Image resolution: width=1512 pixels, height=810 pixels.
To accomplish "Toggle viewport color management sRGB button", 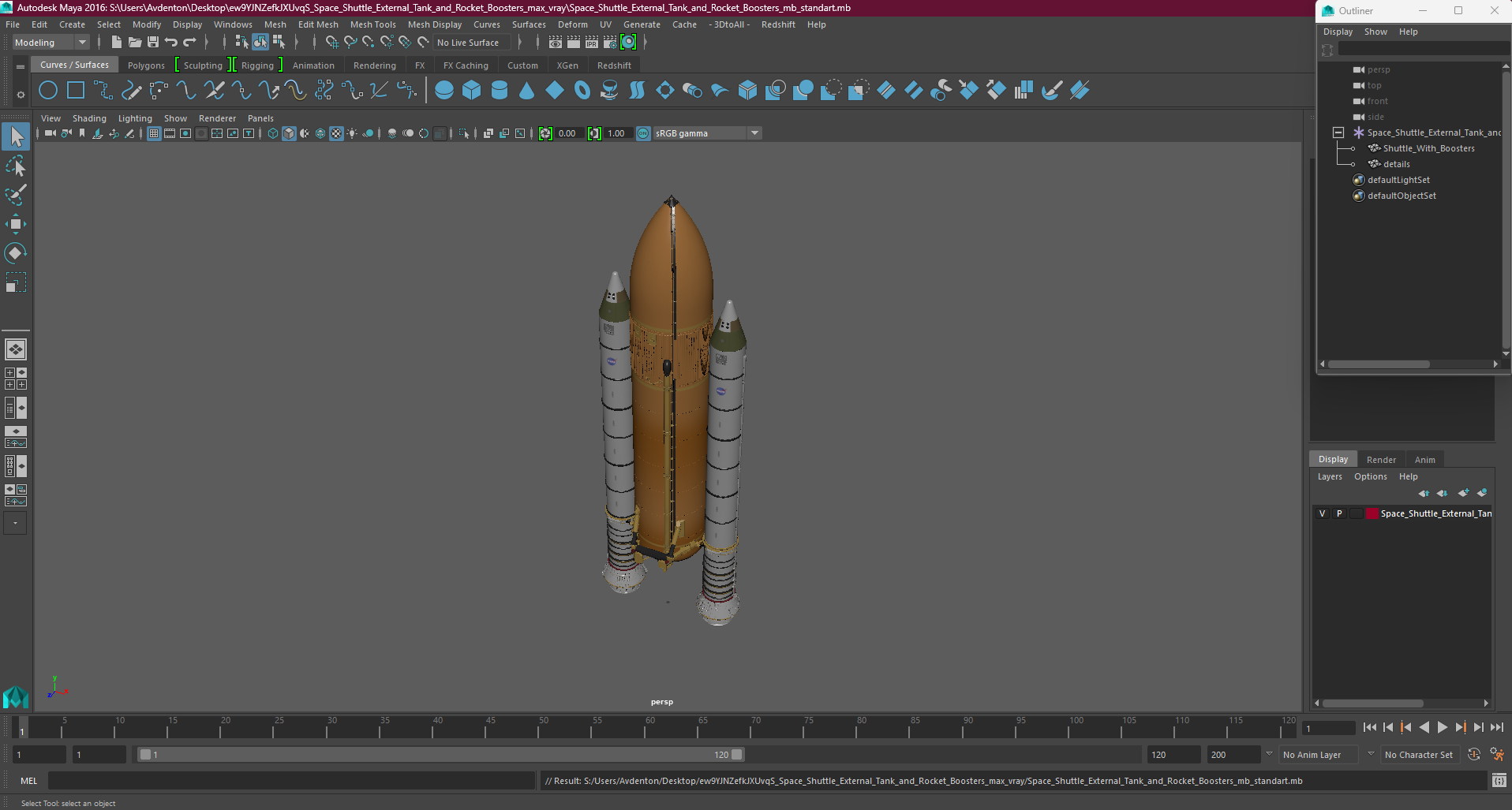I will tap(643, 133).
